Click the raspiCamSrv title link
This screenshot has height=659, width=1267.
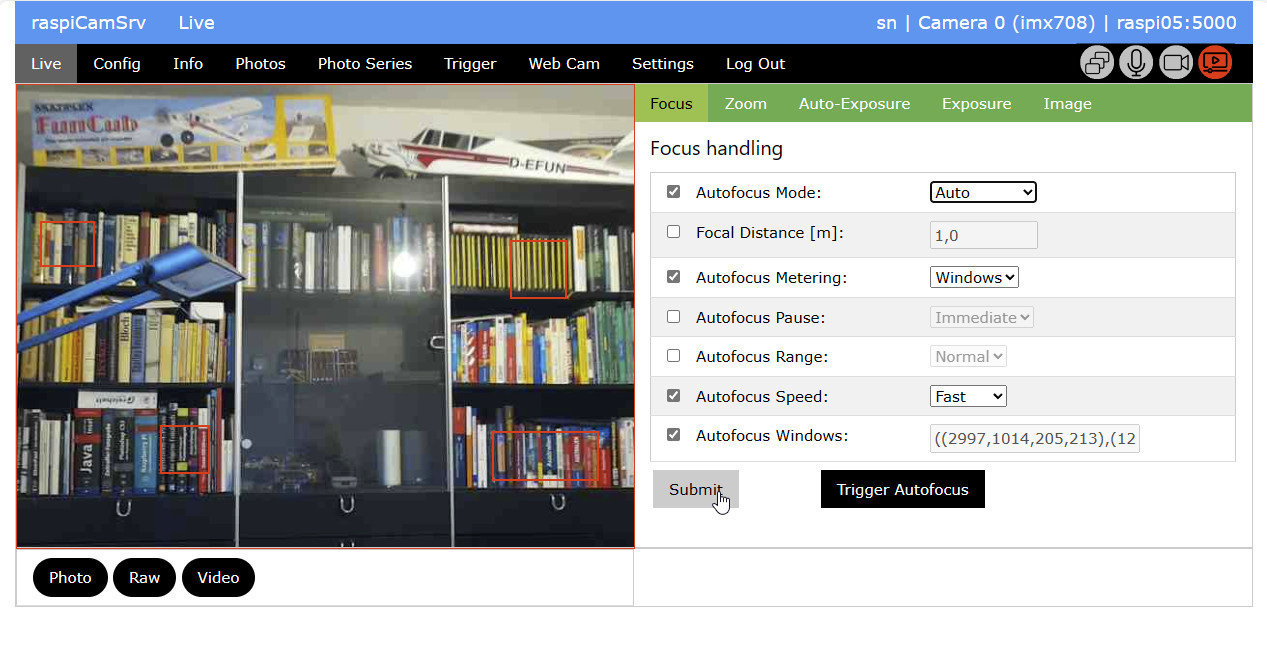(x=88, y=23)
